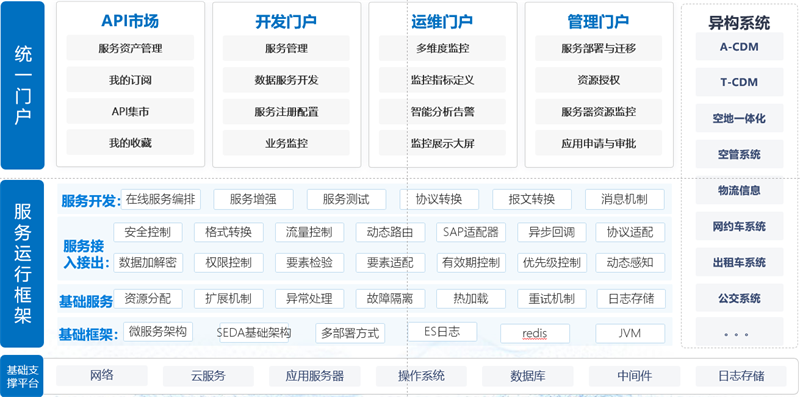Click 动态感知 box
Screen dimensions: 800x397
(x=630, y=263)
